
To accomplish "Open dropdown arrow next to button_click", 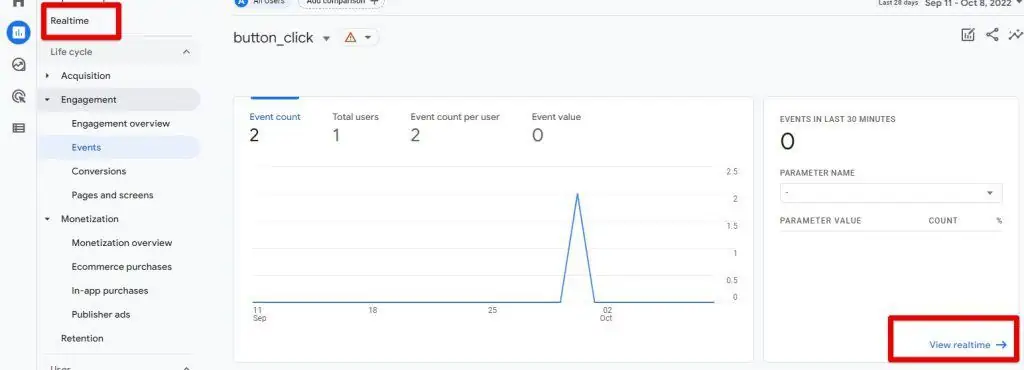I will [327, 39].
